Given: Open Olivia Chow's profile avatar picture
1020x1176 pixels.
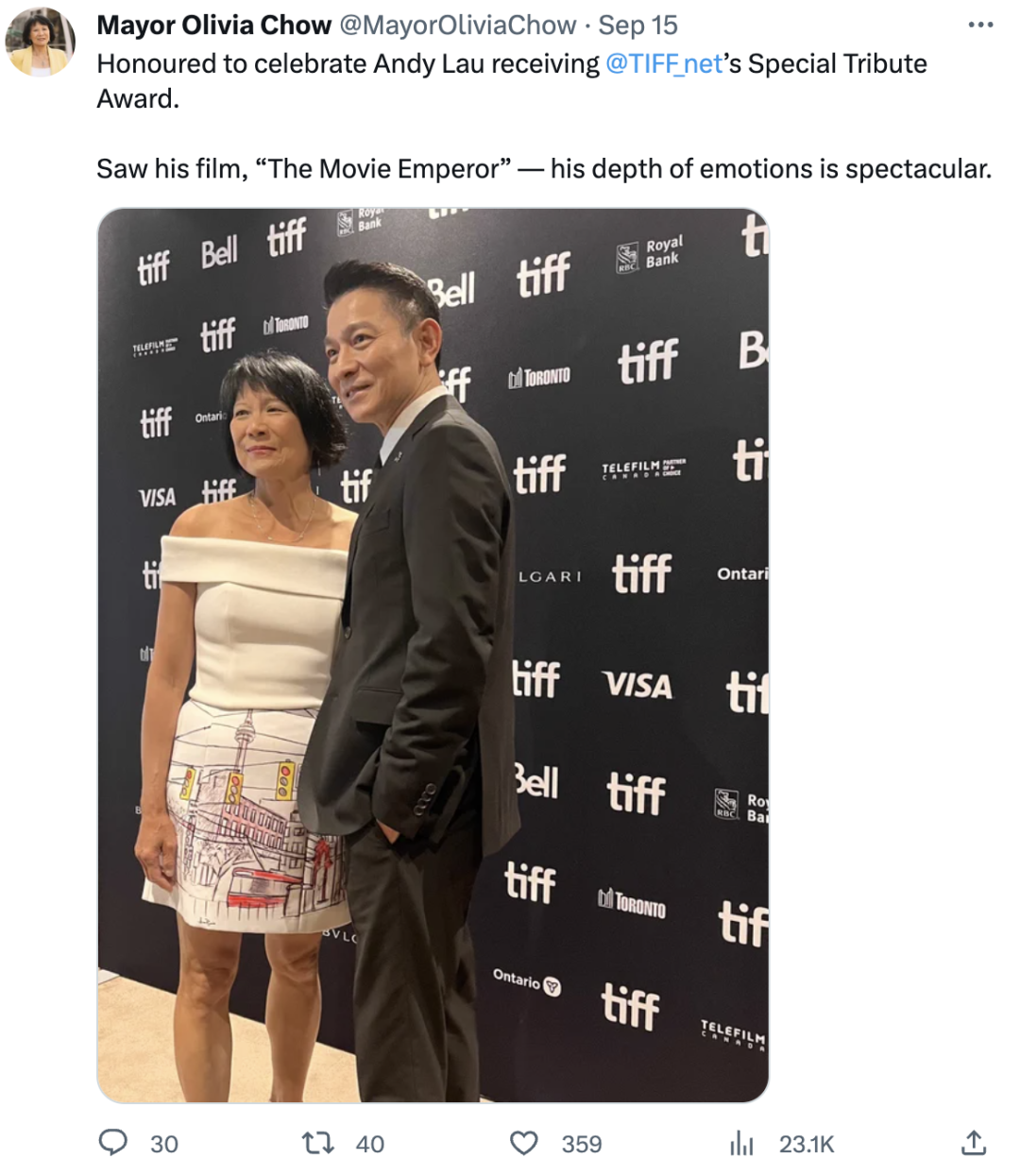Looking at the screenshot, I should [41, 43].
